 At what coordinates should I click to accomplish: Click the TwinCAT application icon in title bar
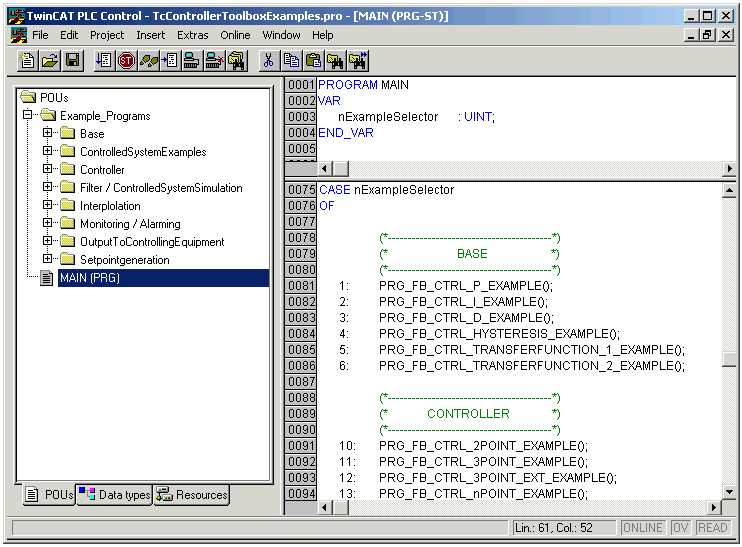[x=17, y=16]
